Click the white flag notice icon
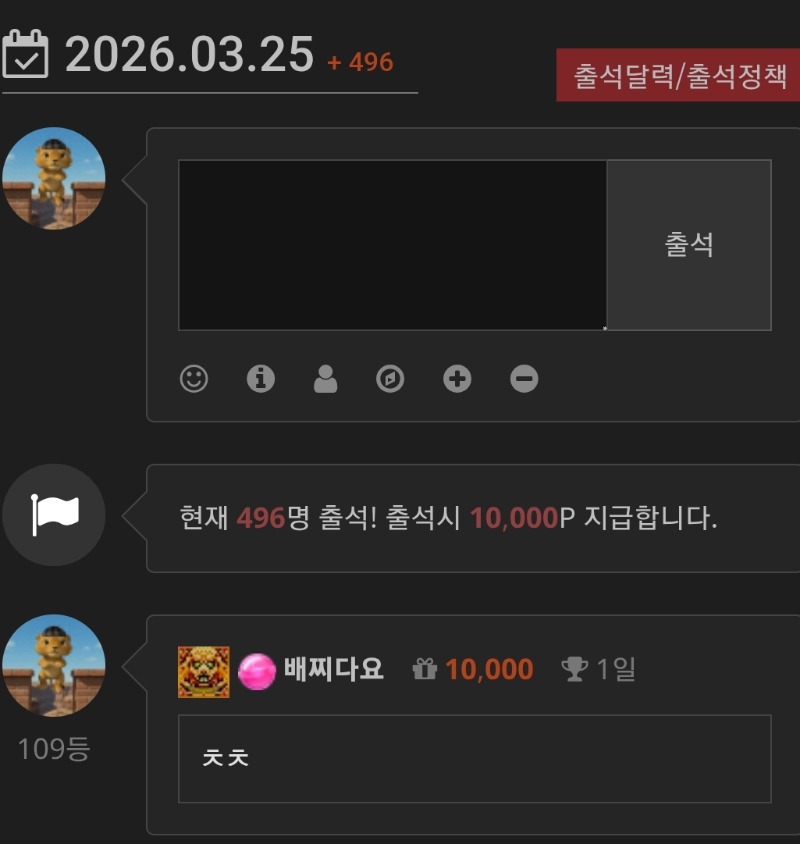Image resolution: width=800 pixels, height=844 pixels. [54, 515]
